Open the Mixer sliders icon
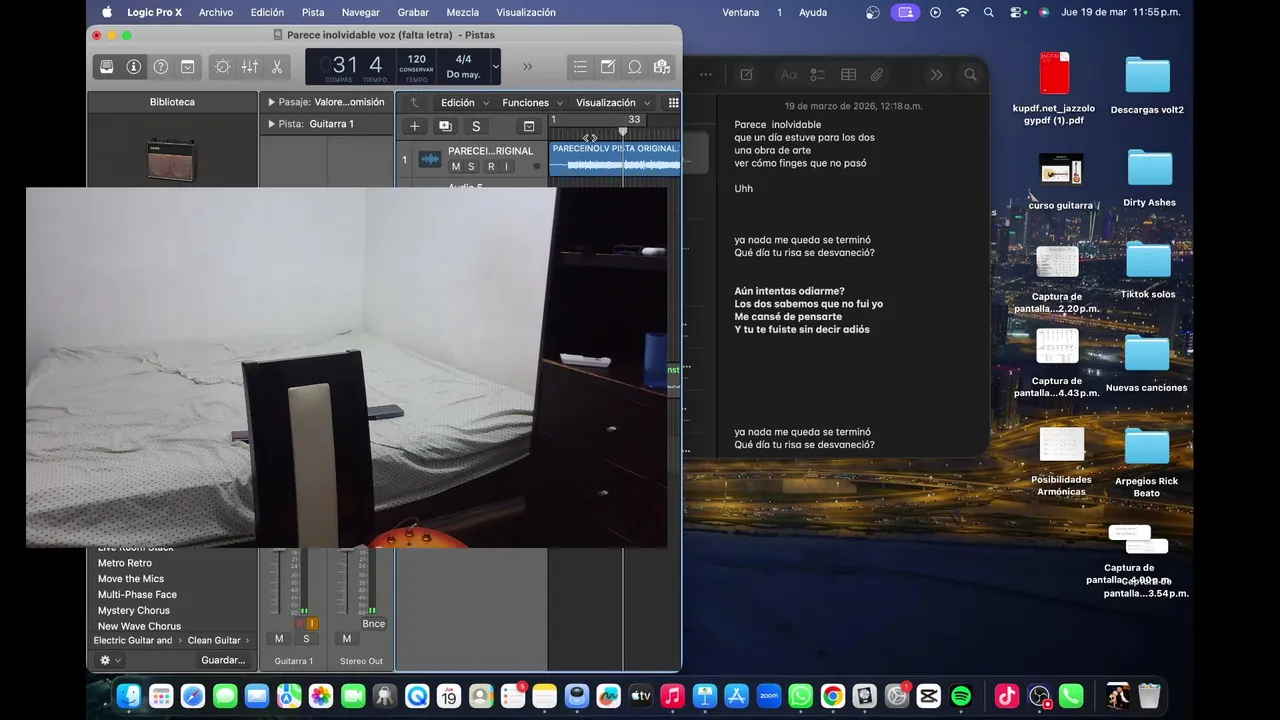 (x=250, y=67)
